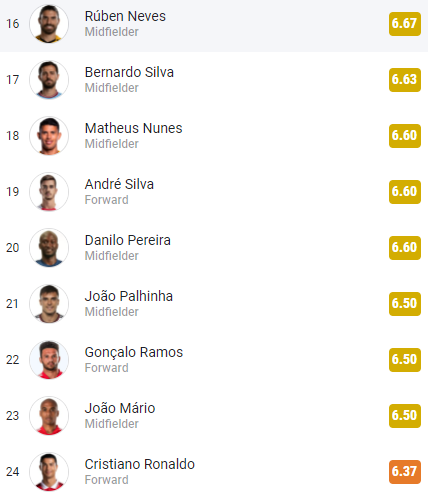Select Gonçalo Ramos' player avatar
Screen dimensions: 428x495
[49, 360]
